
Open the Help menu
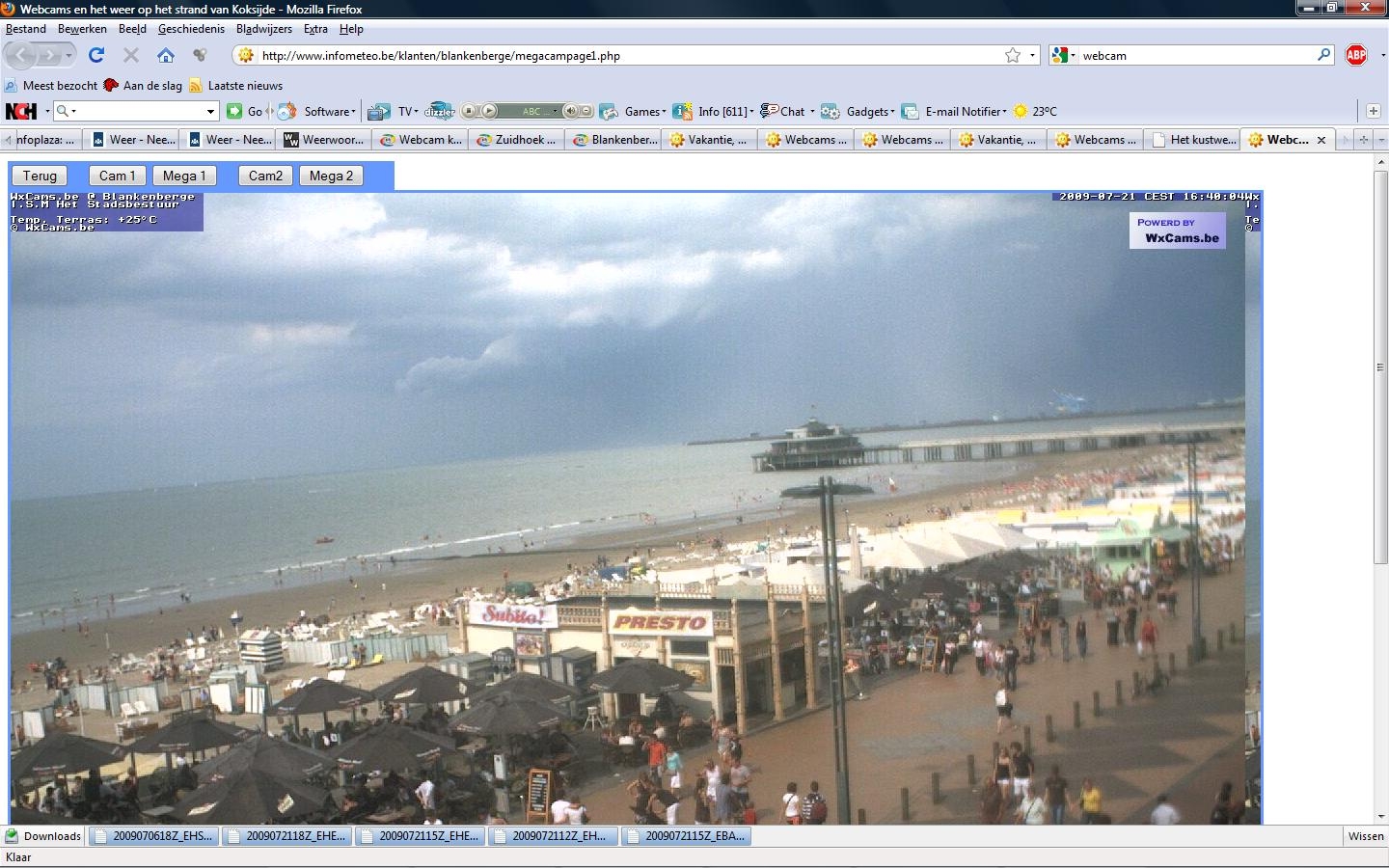coord(351,29)
